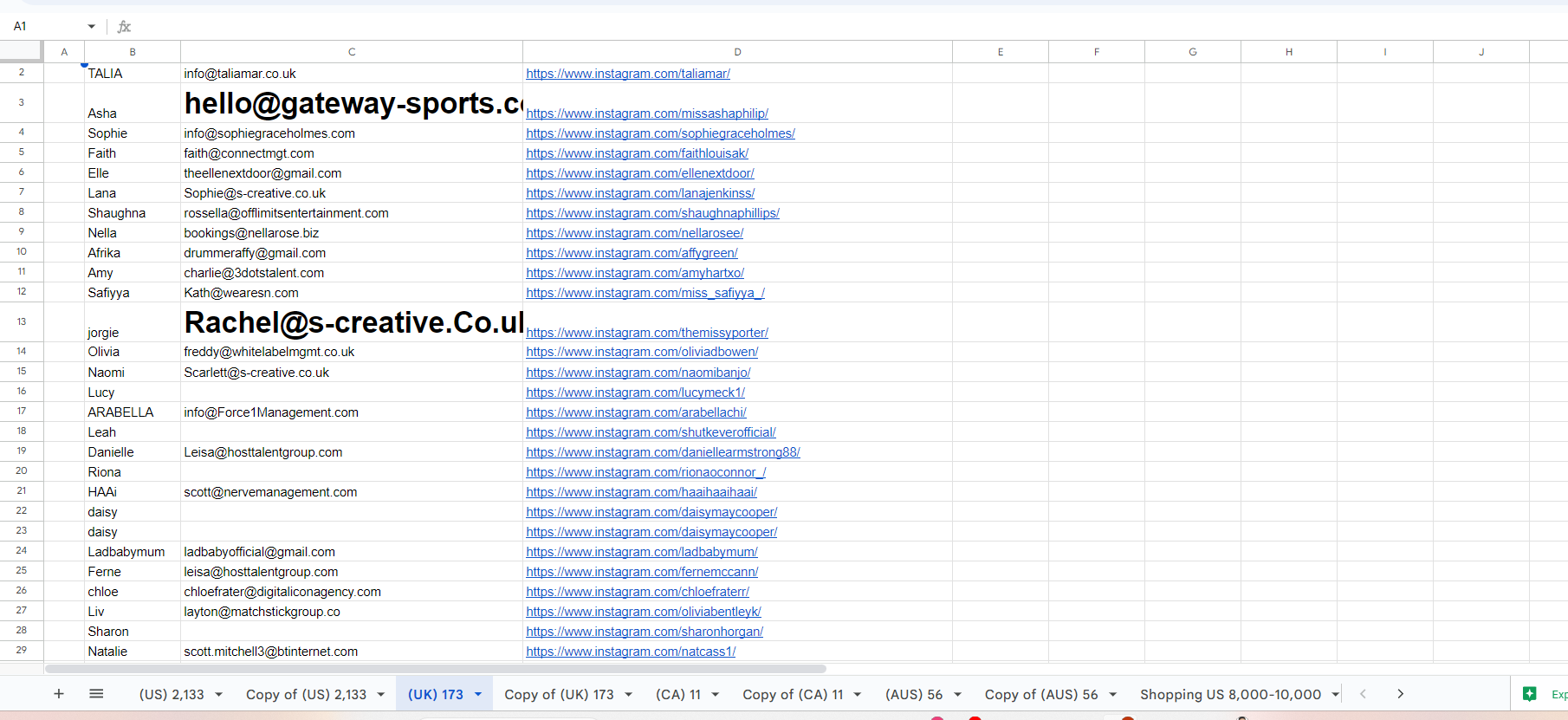Open the missashaphilip Instagram link
The width and height of the screenshot is (1568, 720).
pos(647,114)
